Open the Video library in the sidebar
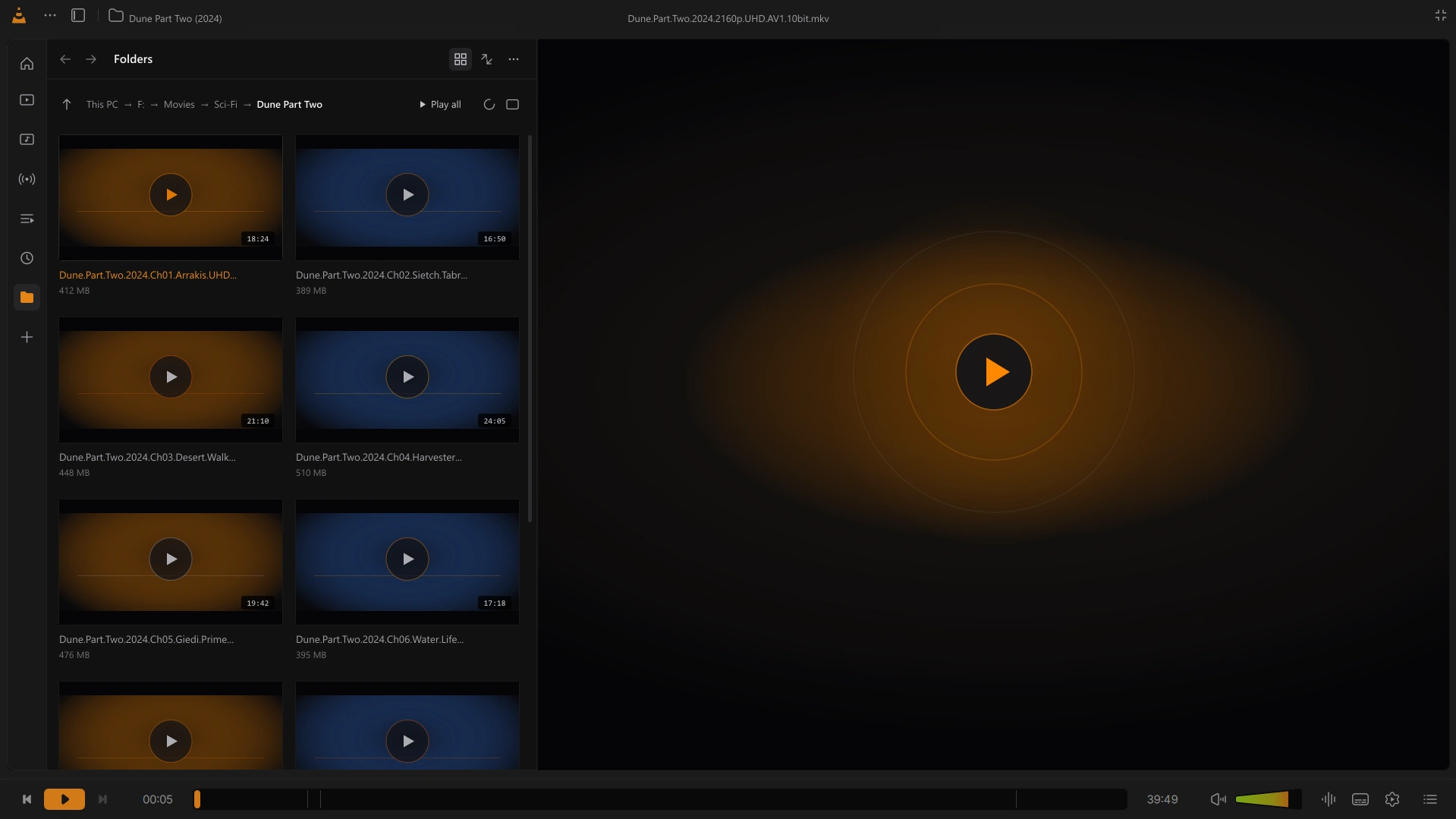Viewport: 1456px width, 819px height. point(27,100)
